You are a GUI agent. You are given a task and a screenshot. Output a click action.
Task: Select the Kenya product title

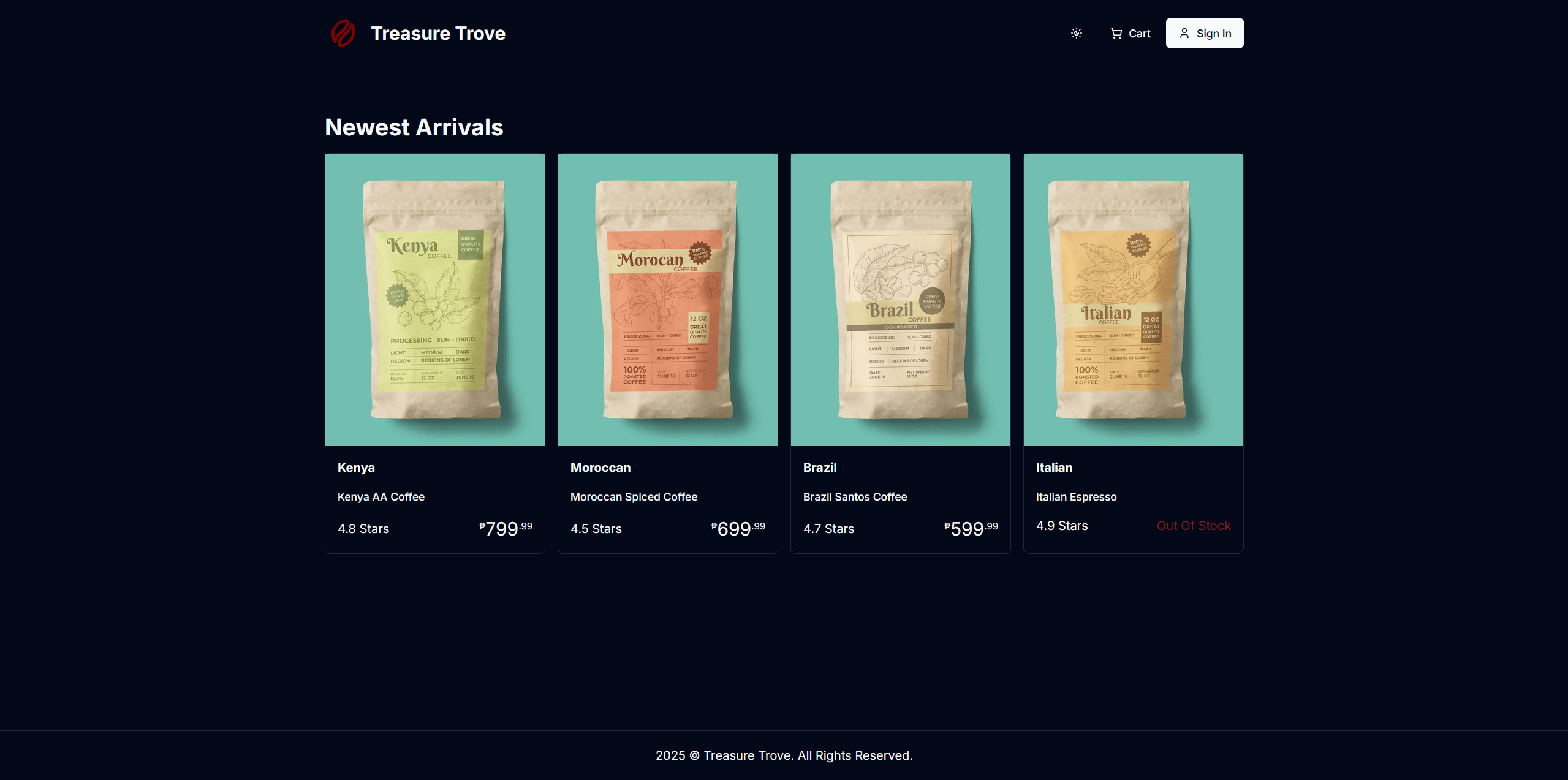tap(356, 468)
